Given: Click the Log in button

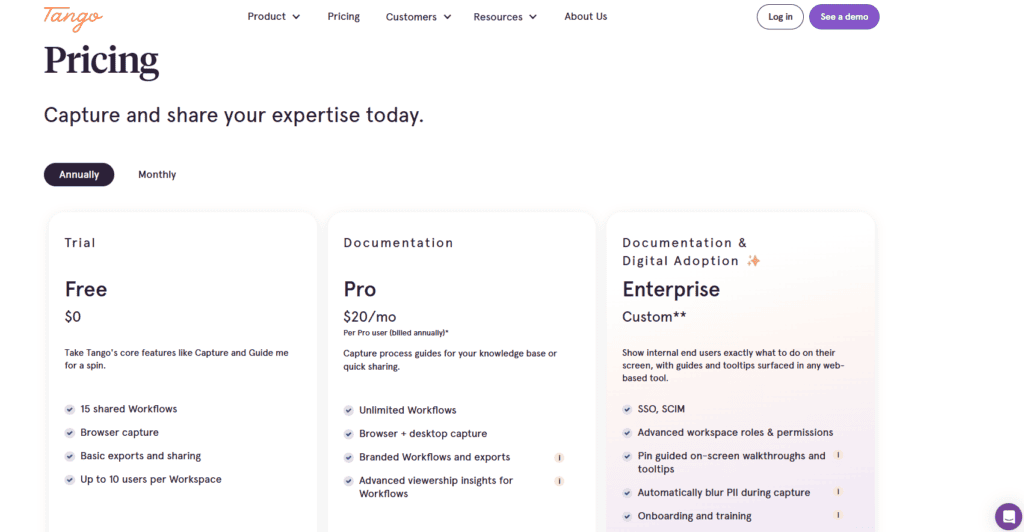Looking at the screenshot, I should pos(780,17).
